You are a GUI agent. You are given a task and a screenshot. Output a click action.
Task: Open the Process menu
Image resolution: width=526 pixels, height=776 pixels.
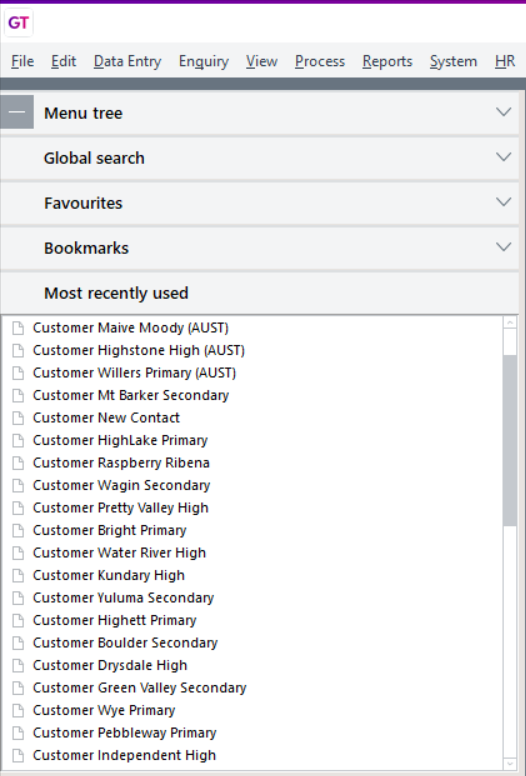tap(320, 61)
